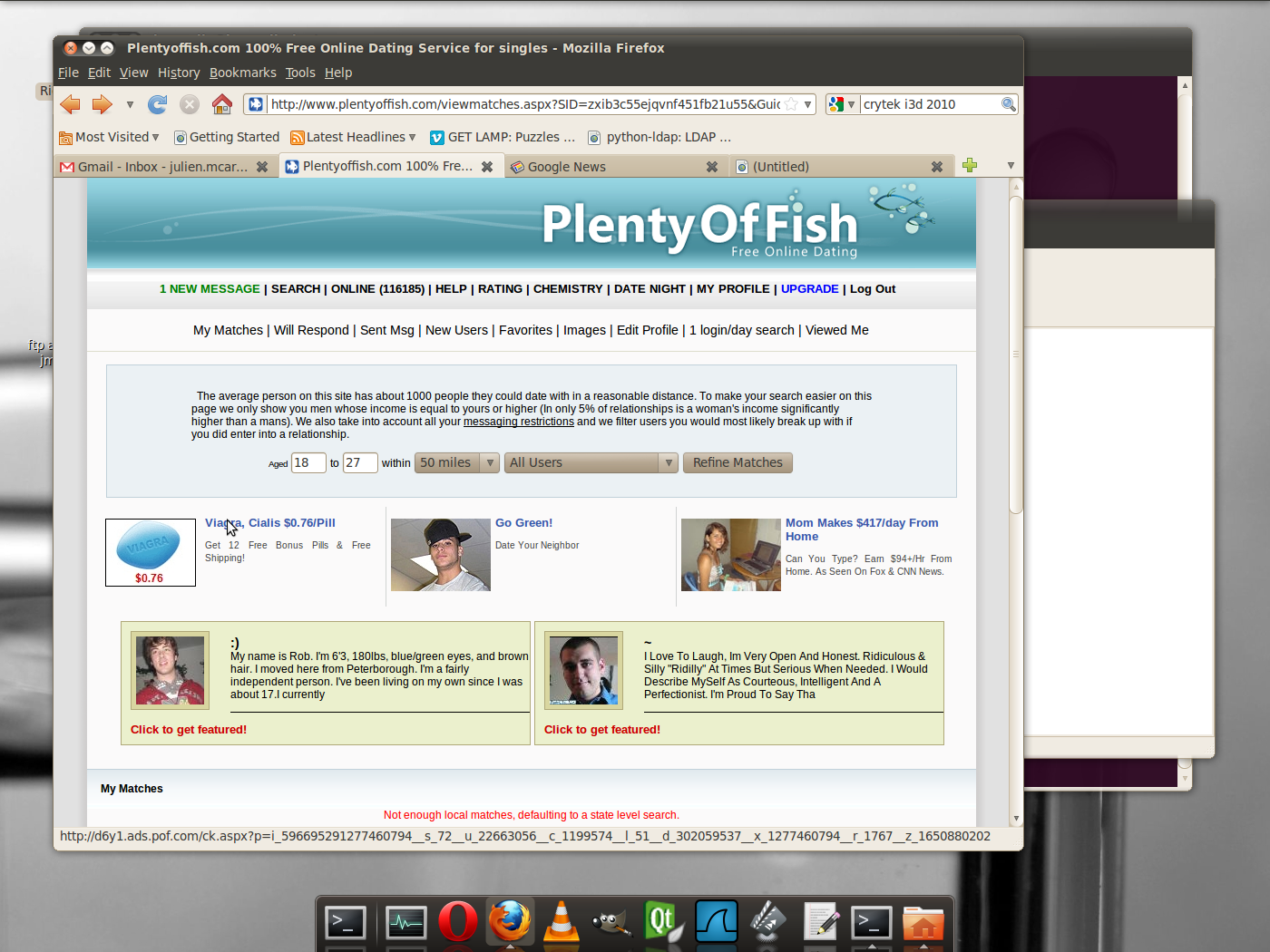Launch Opera from the dock
Screen dimensions: 1270x952
point(458,922)
